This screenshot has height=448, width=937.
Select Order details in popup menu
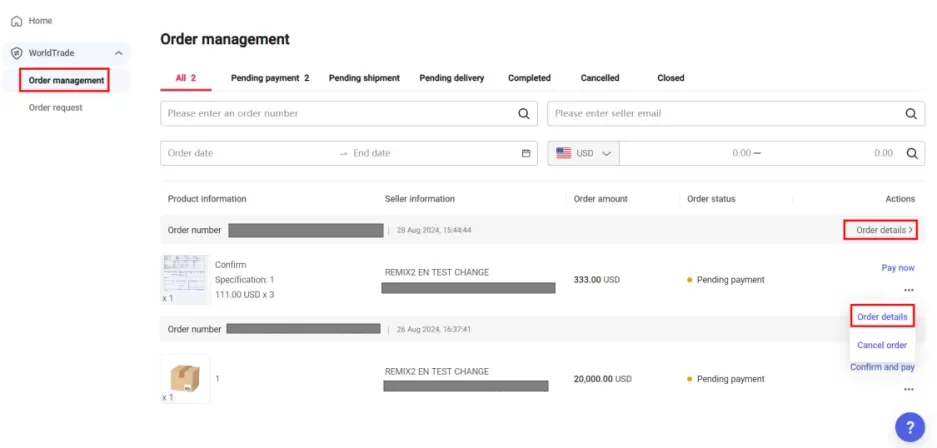882,317
